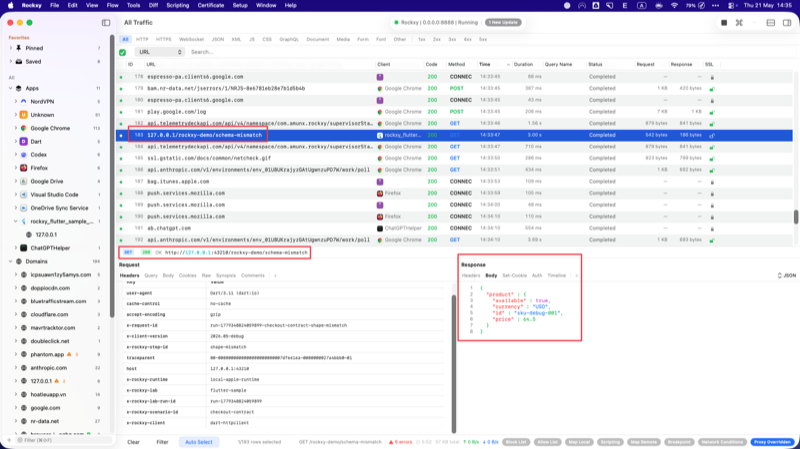Click the SSL lock icon on row 179
Viewport: 800px width, 449px height.
point(712,89)
